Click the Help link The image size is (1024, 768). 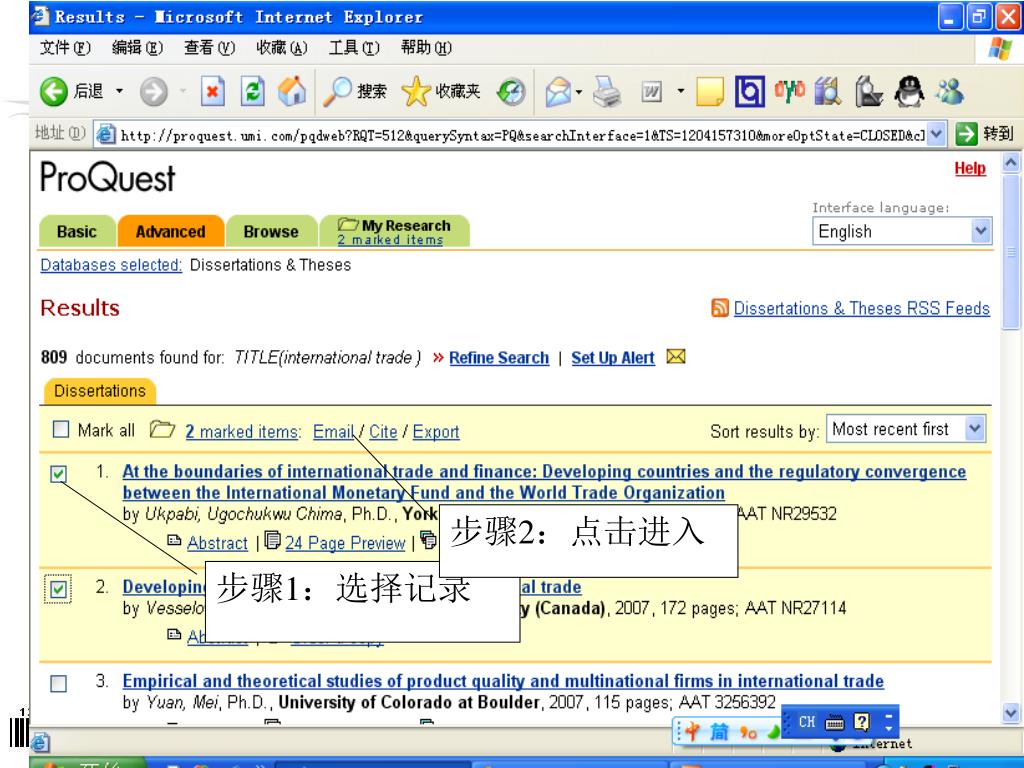(970, 168)
